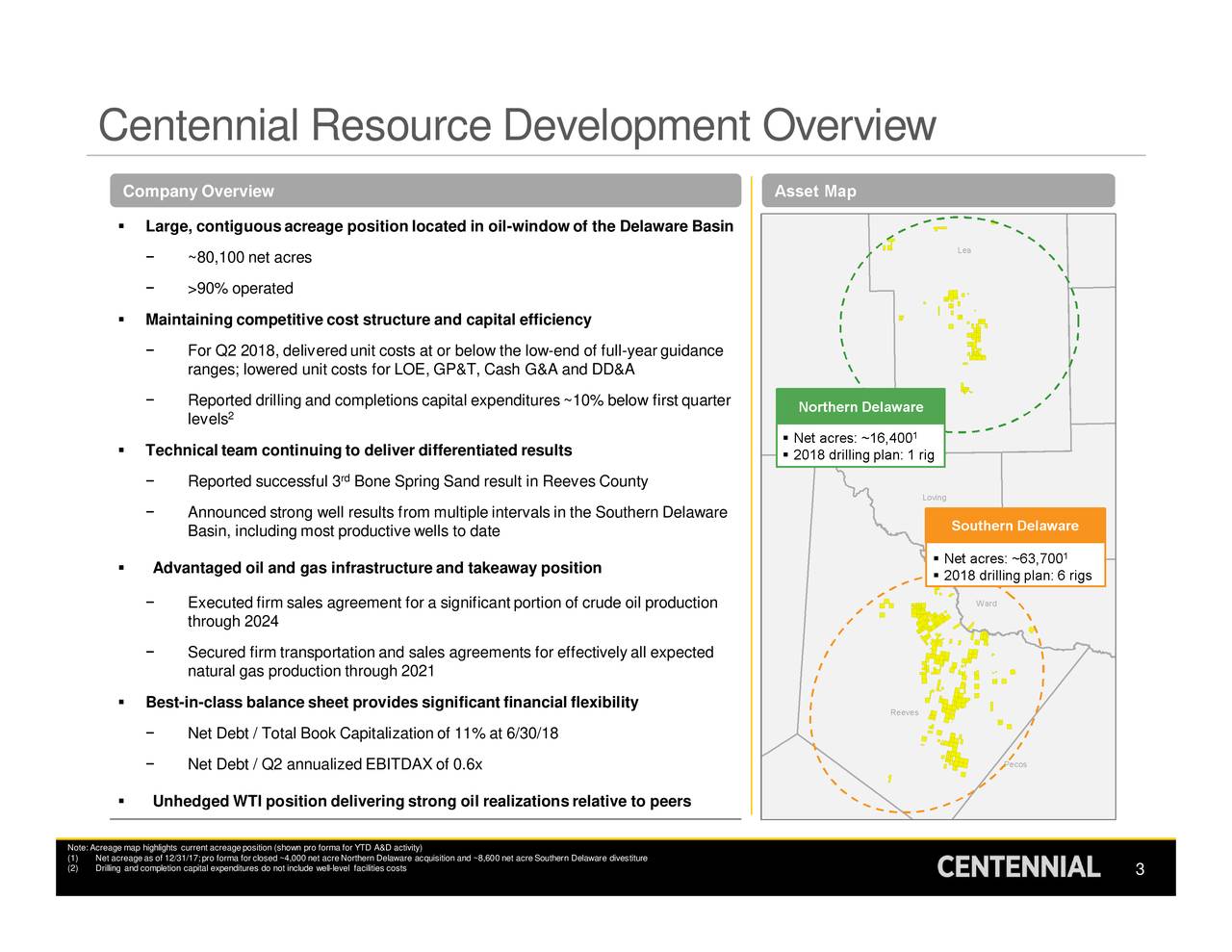Click the page number 3
The width and height of the screenshot is (1232, 952).
(x=1140, y=870)
